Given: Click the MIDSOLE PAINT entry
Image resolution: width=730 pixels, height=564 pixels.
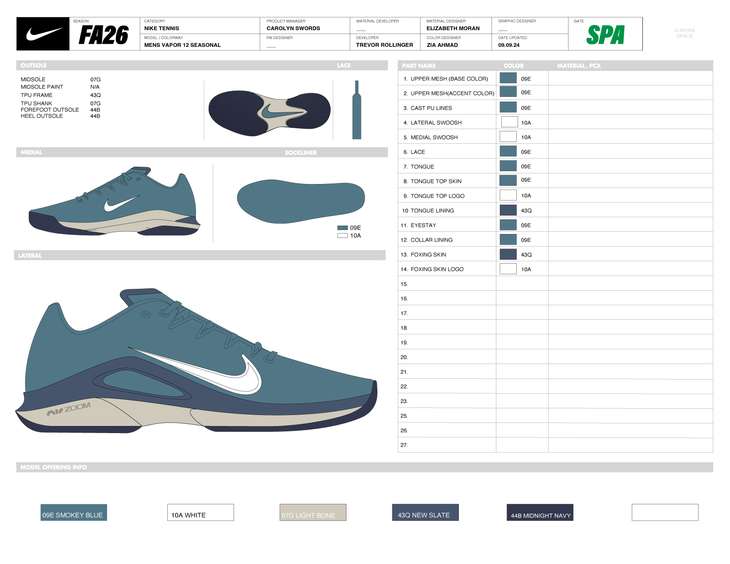Looking at the screenshot, I should [x=42, y=87].
